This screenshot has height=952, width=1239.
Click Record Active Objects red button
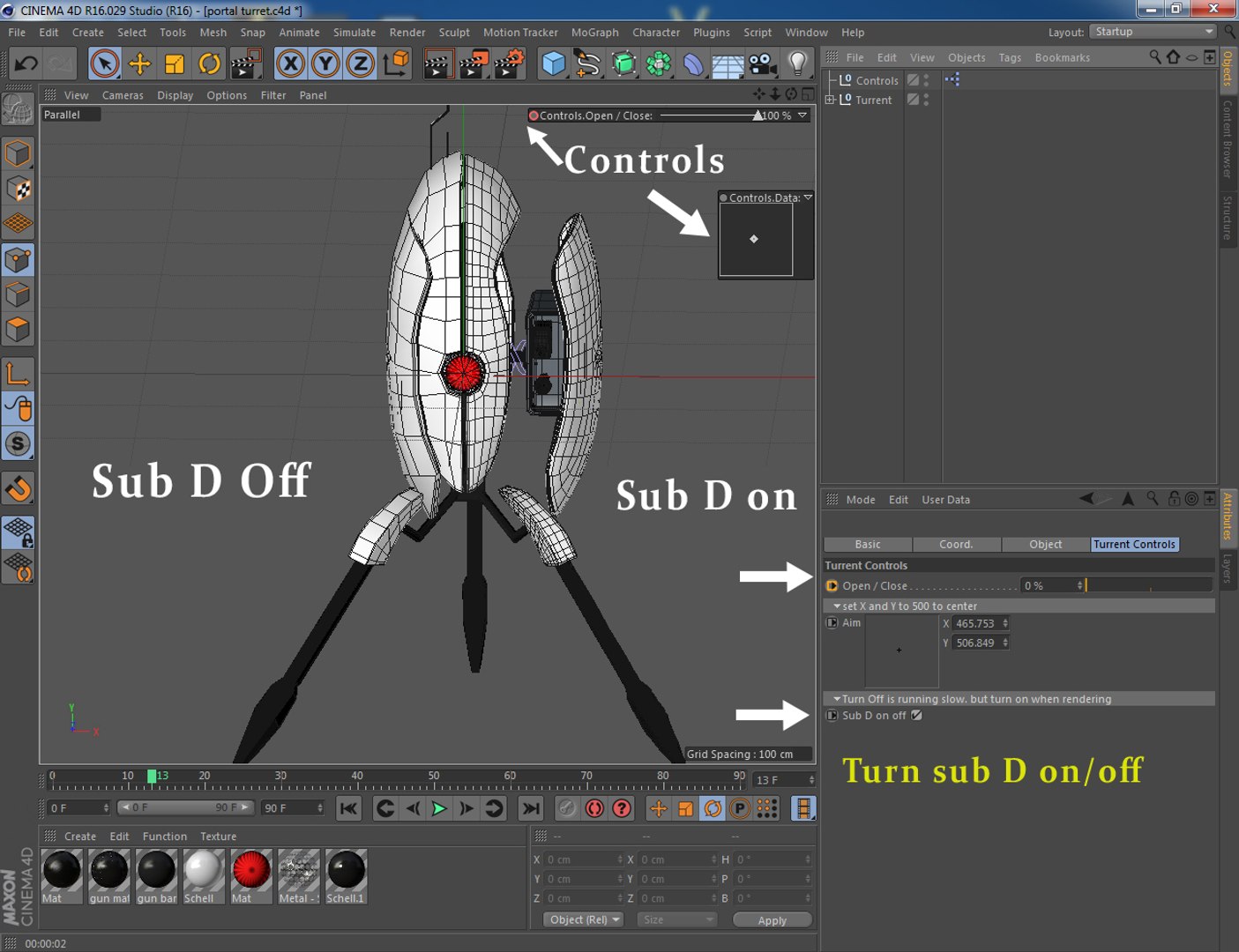pyautogui.click(x=567, y=808)
